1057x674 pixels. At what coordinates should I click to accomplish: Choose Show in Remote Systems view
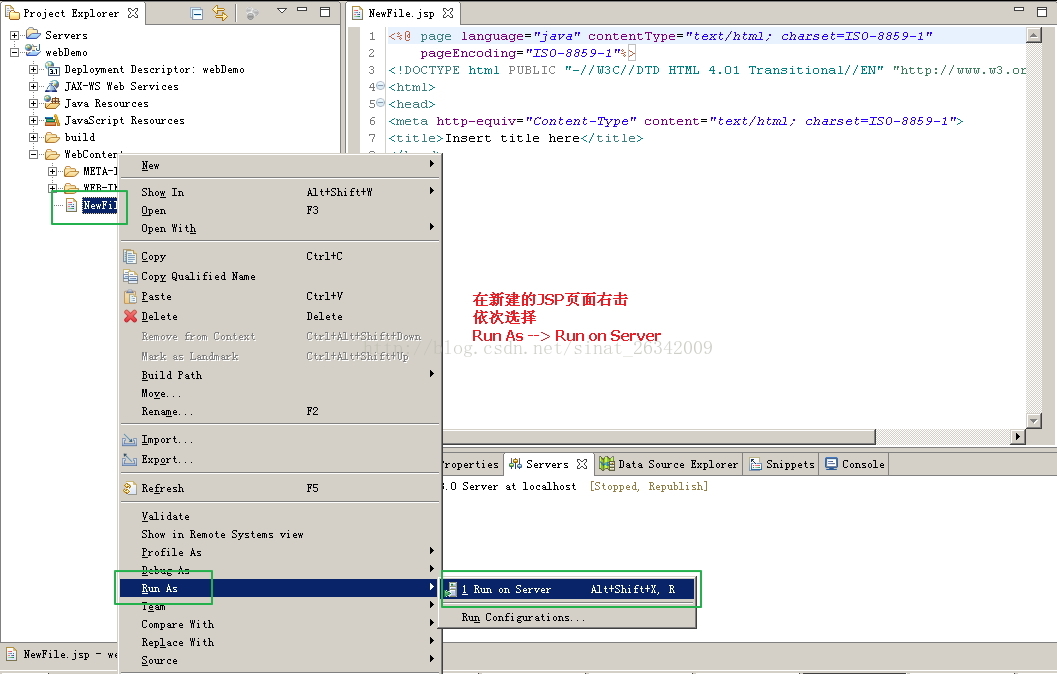pos(280,534)
